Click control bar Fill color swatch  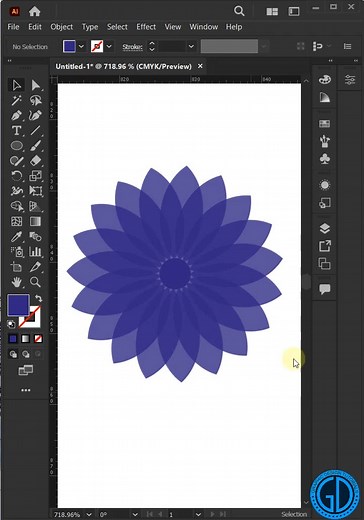click(69, 46)
